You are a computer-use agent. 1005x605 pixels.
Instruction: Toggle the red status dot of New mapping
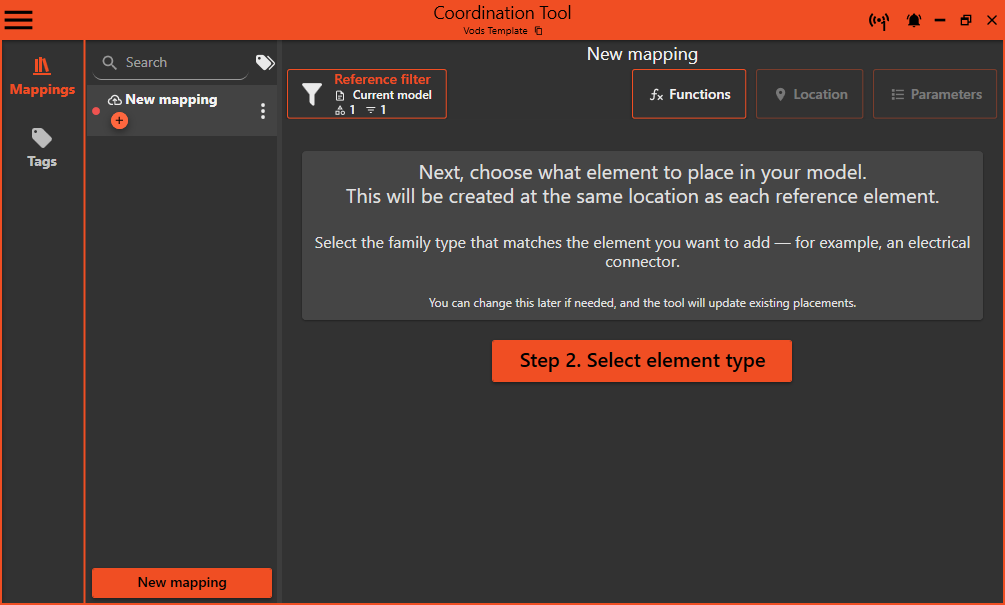[x=96, y=111]
